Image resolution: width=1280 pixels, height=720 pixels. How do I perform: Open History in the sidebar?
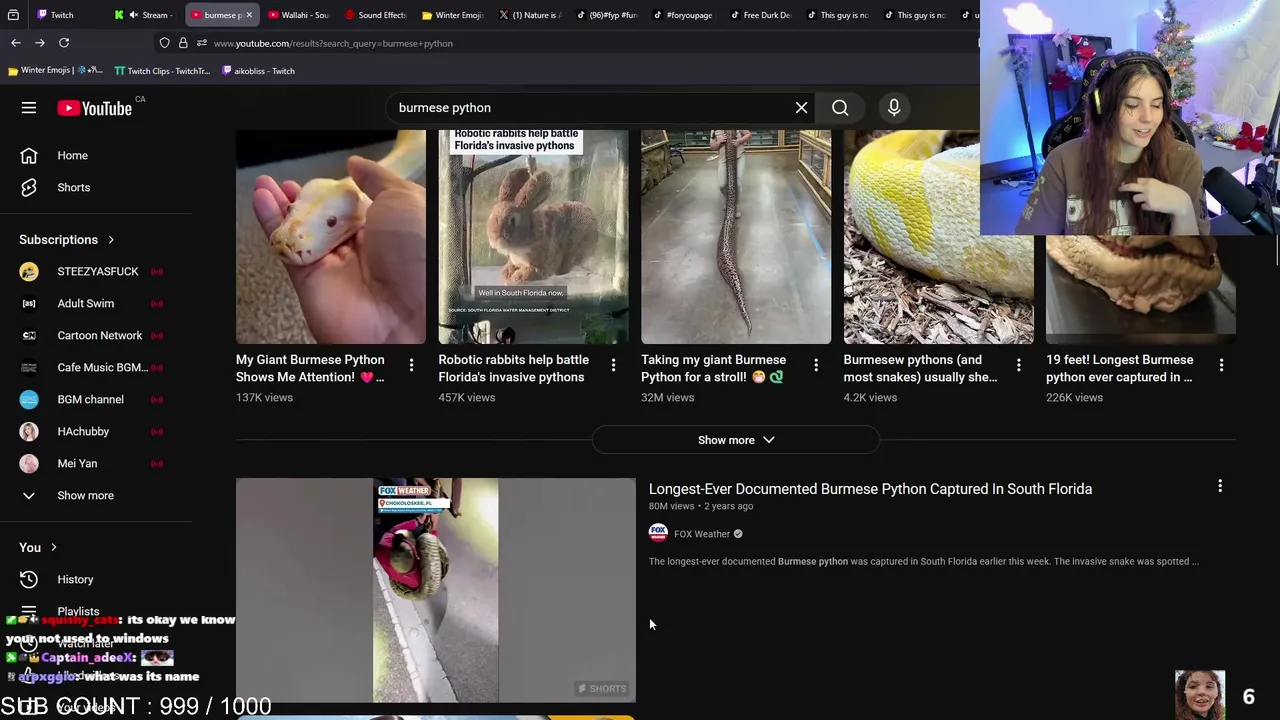[96, 580]
